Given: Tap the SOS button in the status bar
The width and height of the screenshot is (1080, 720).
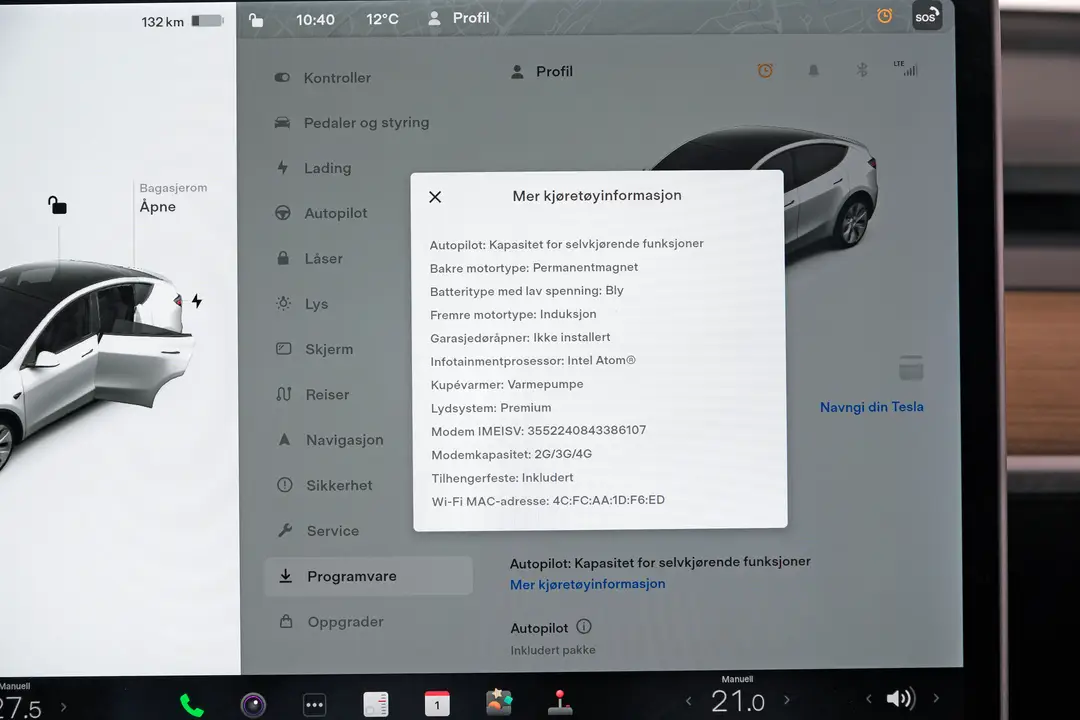Looking at the screenshot, I should (x=926, y=15).
